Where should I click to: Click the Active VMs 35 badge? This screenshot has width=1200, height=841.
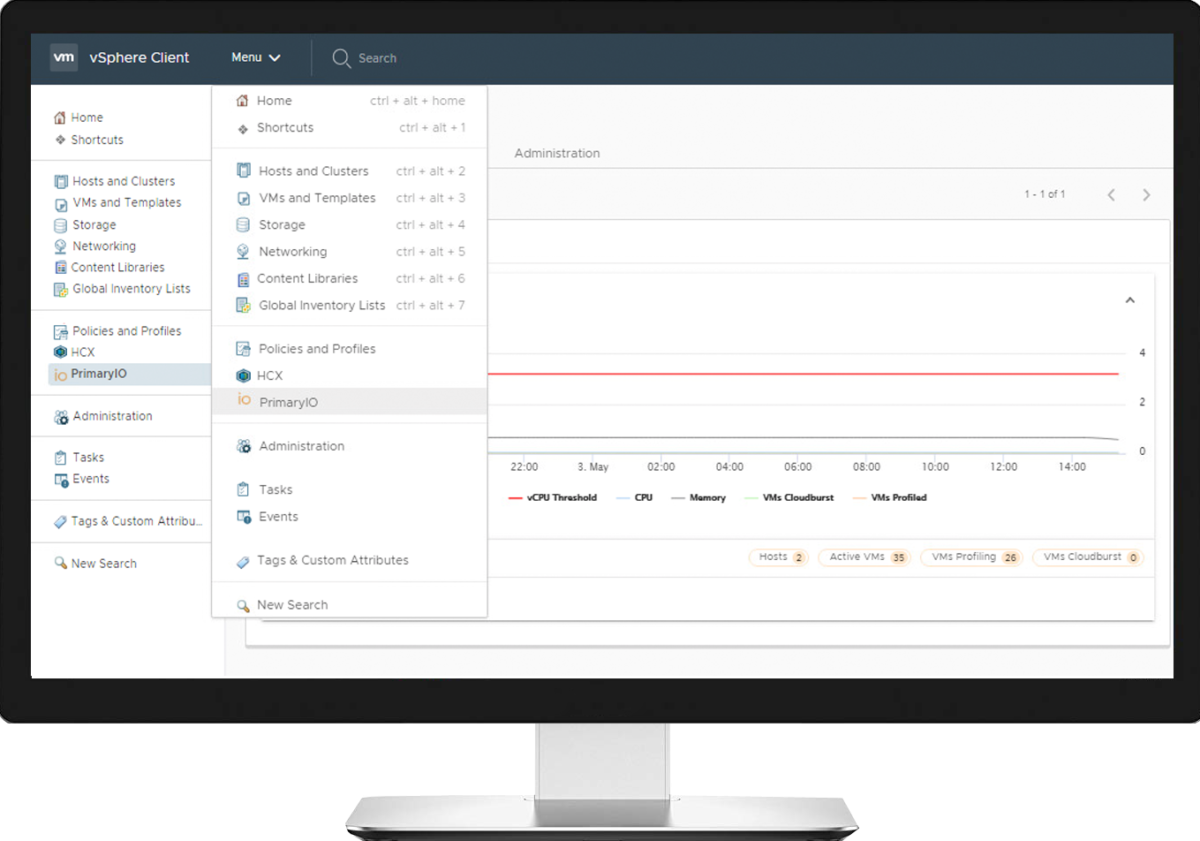[865, 557]
